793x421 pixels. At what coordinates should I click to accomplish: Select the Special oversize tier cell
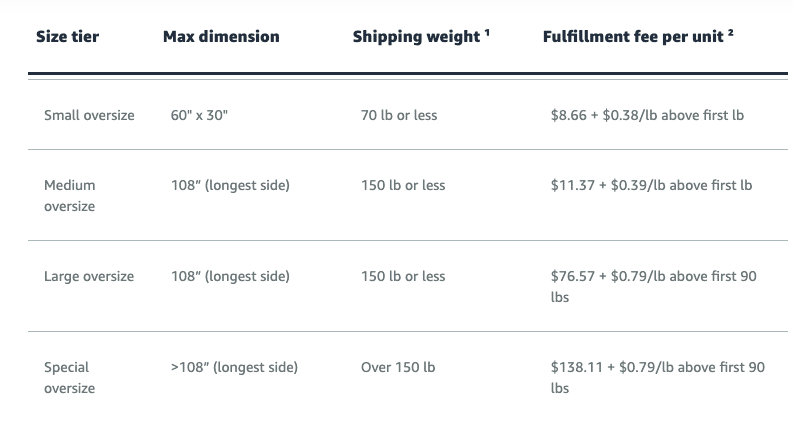coord(70,377)
